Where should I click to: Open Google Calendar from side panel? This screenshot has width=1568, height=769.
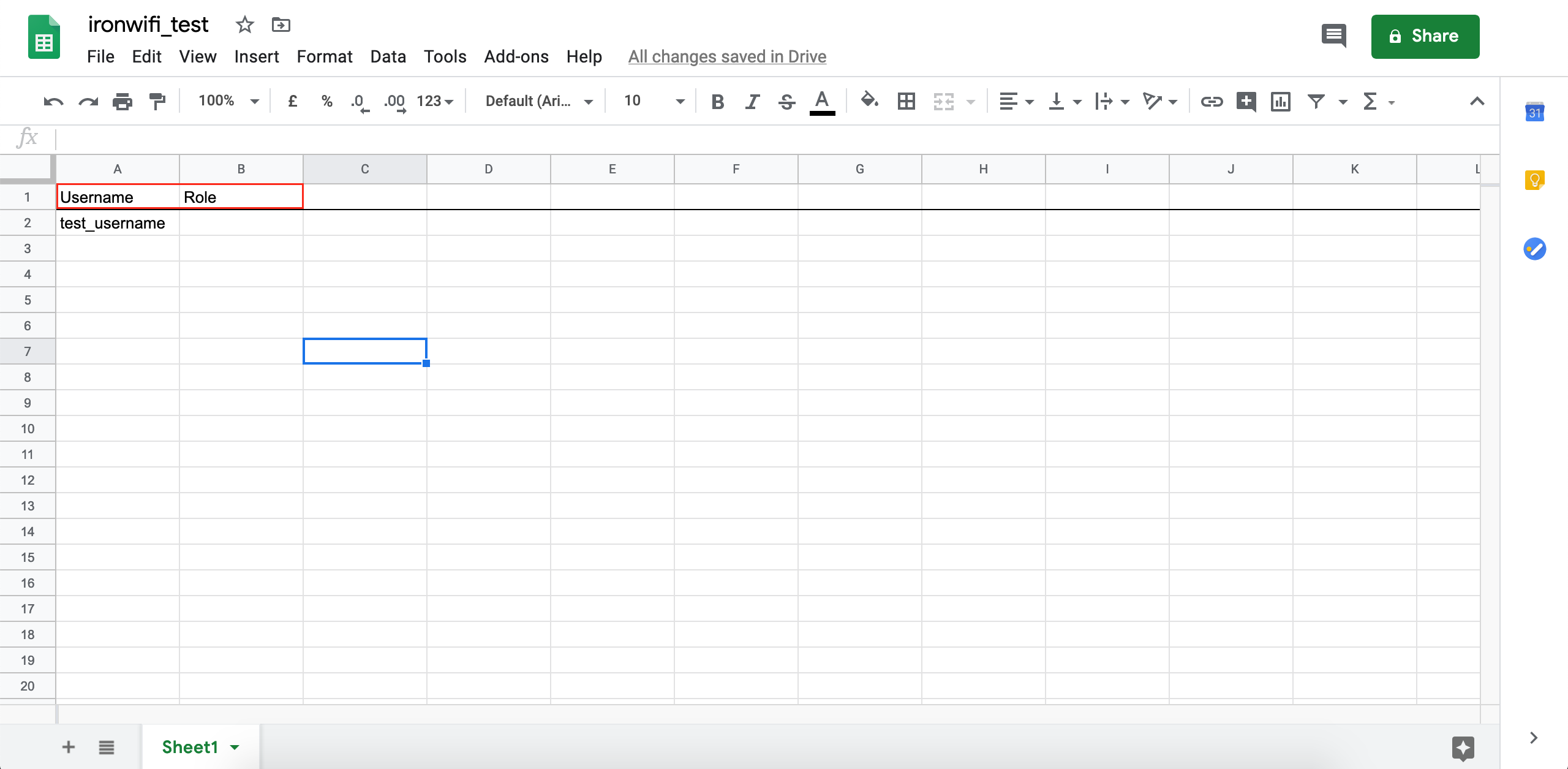click(1534, 112)
